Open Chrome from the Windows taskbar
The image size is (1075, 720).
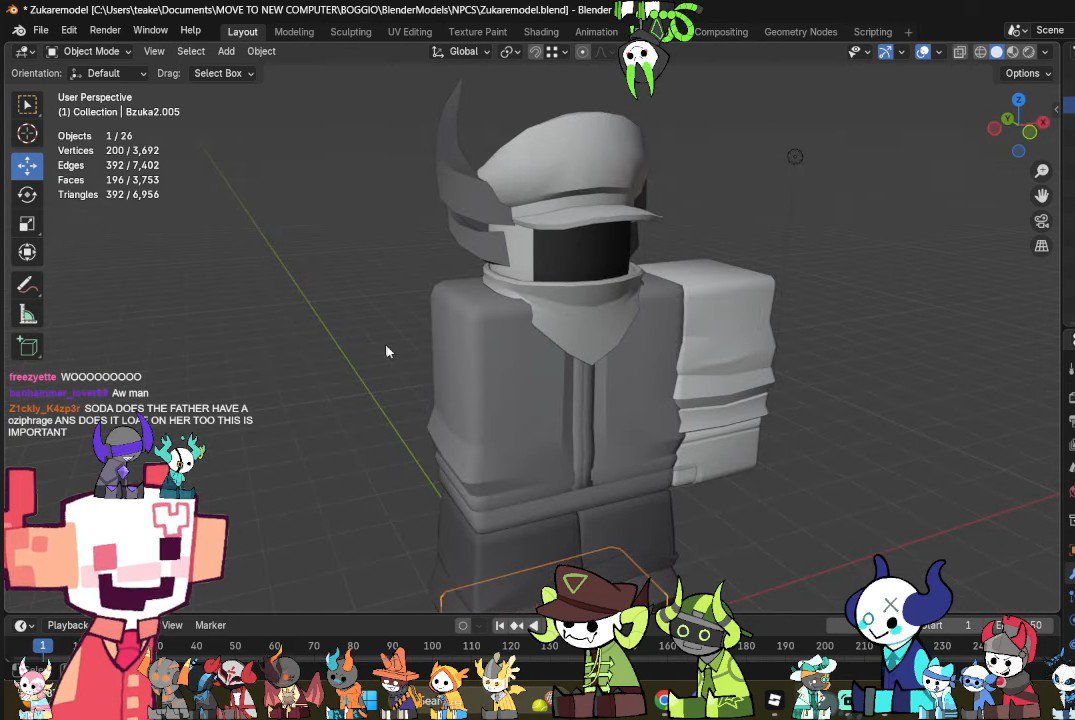click(x=662, y=700)
